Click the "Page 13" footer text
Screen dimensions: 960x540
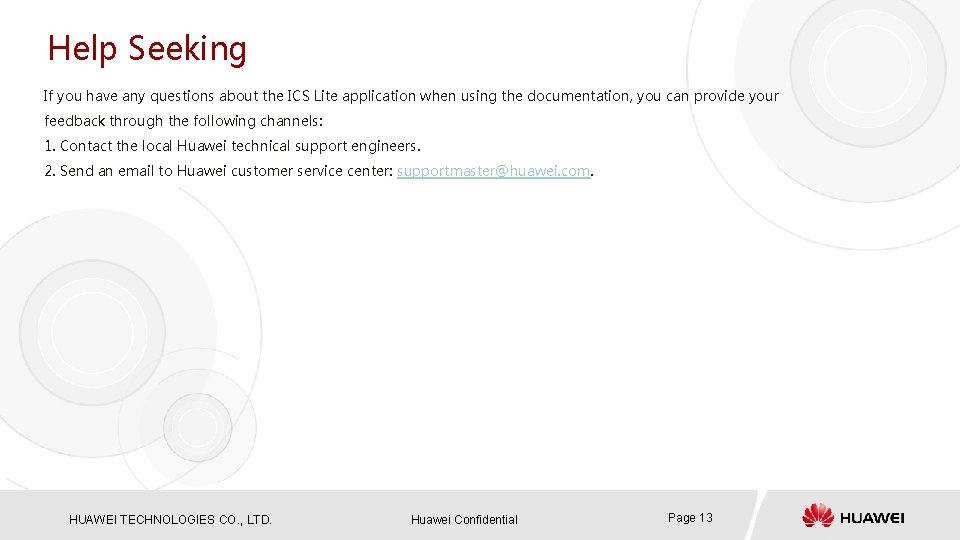[690, 518]
